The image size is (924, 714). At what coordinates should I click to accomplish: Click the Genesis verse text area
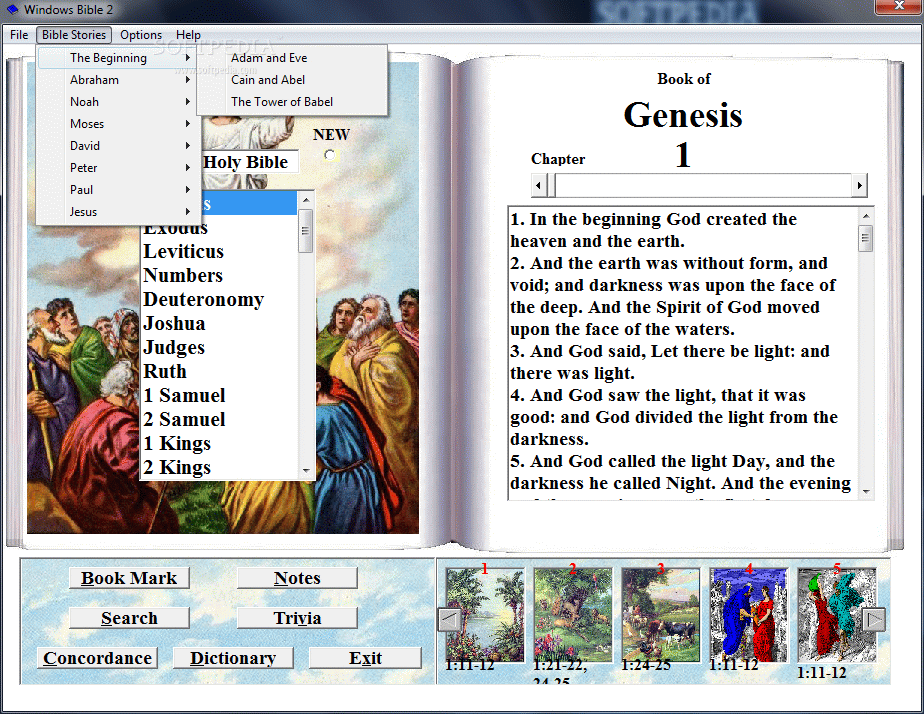[x=682, y=353]
